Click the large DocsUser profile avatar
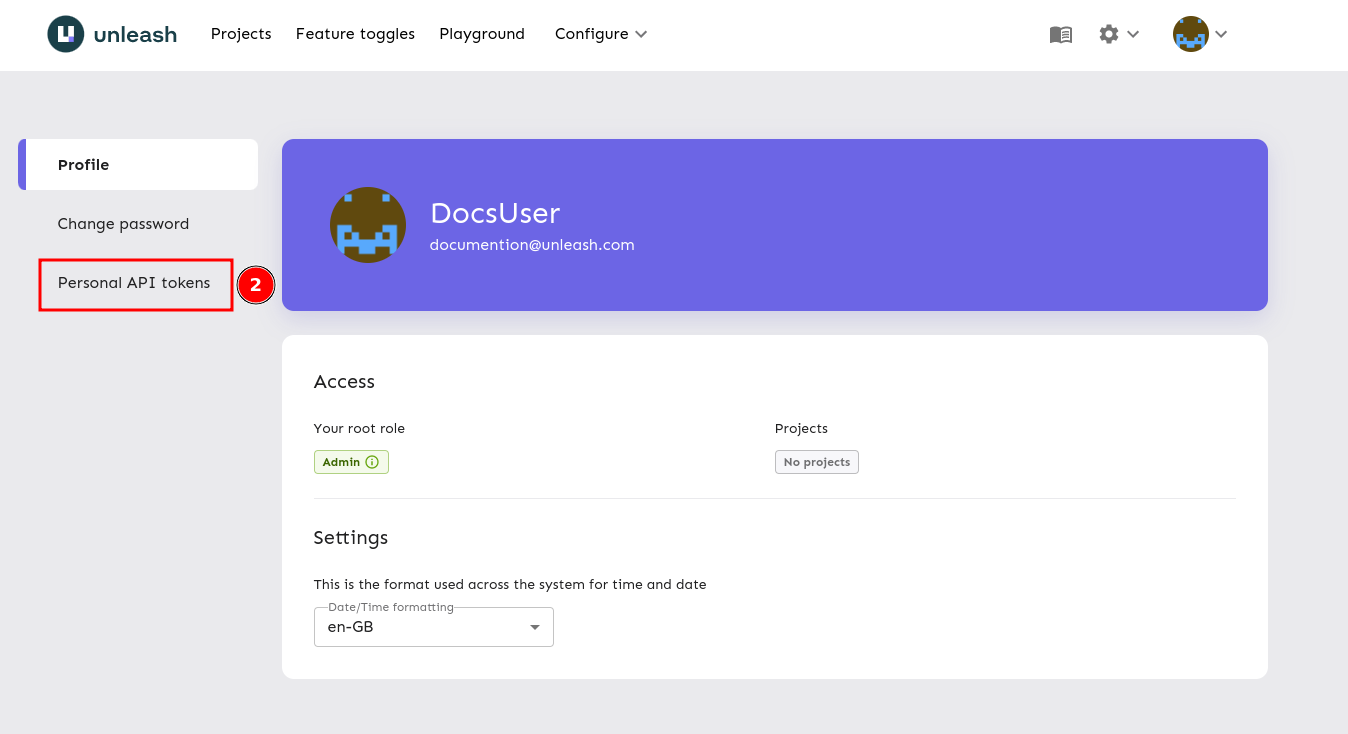This screenshot has height=734, width=1348. (368, 225)
